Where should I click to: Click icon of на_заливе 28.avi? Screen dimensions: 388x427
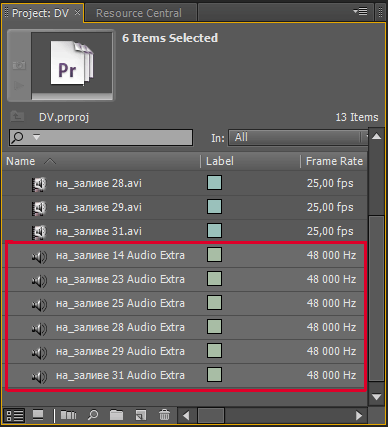click(x=39, y=184)
